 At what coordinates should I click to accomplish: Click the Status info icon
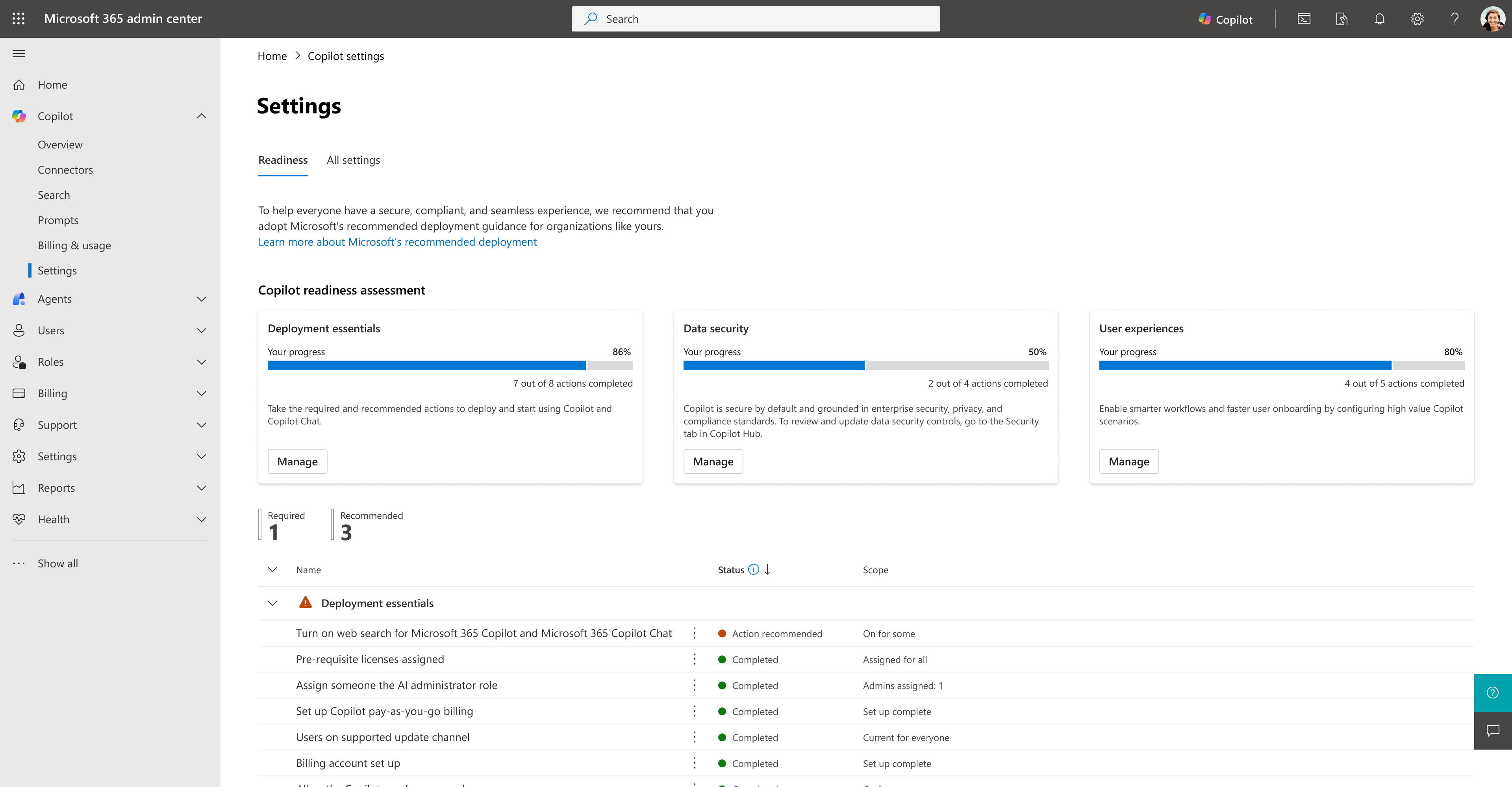pos(754,569)
